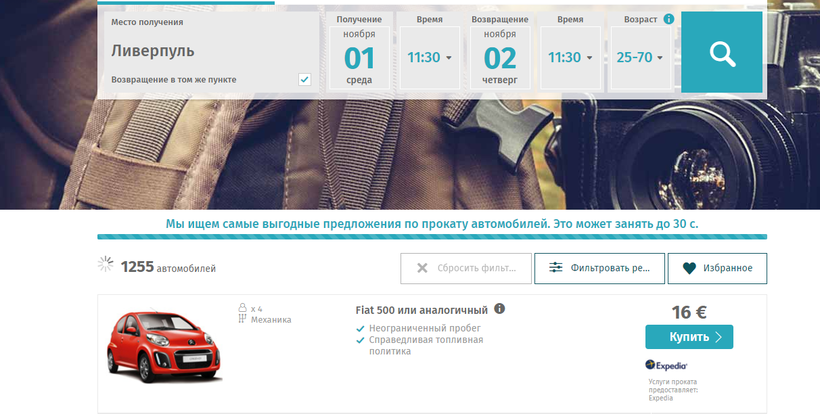Click the gearbox icon next to Механика
This screenshot has height=414, width=820.
(242, 319)
